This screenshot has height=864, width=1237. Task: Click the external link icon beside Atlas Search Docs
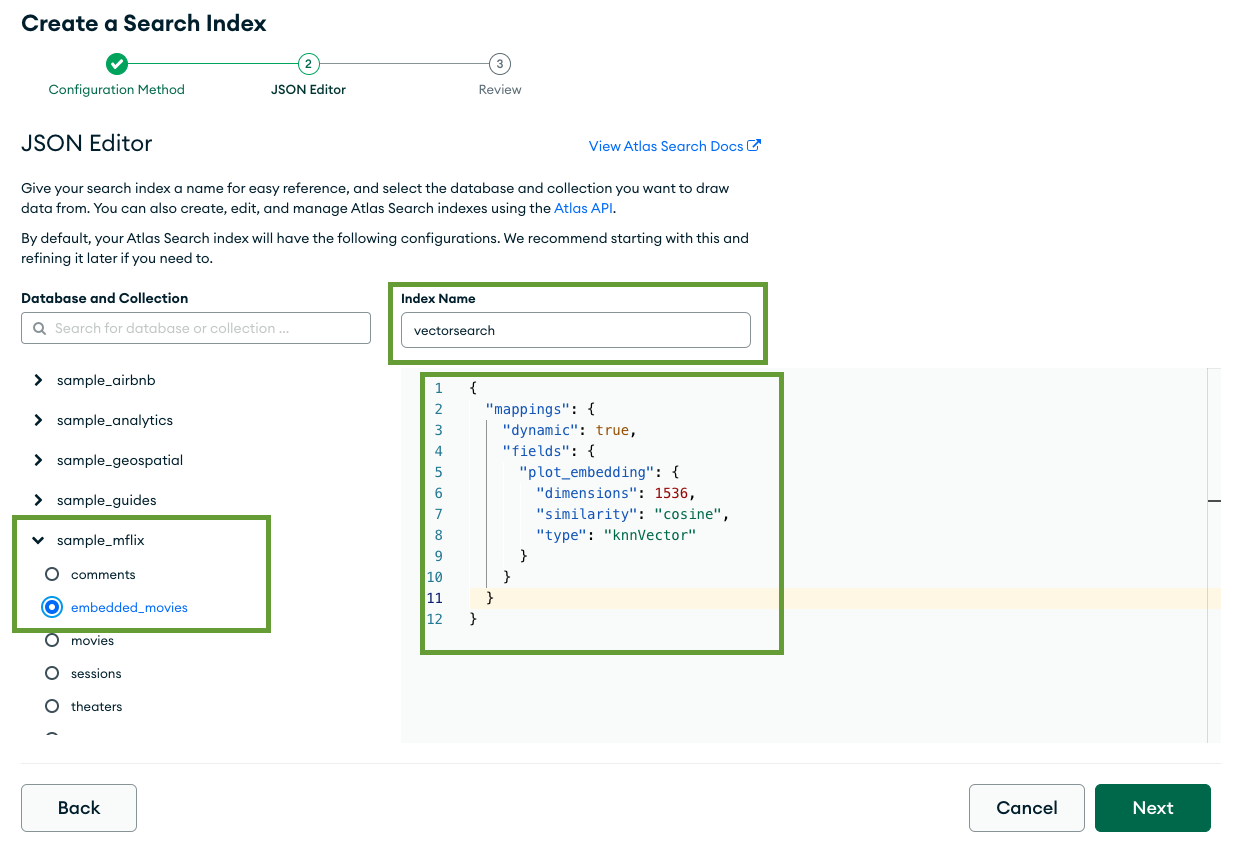[754, 145]
